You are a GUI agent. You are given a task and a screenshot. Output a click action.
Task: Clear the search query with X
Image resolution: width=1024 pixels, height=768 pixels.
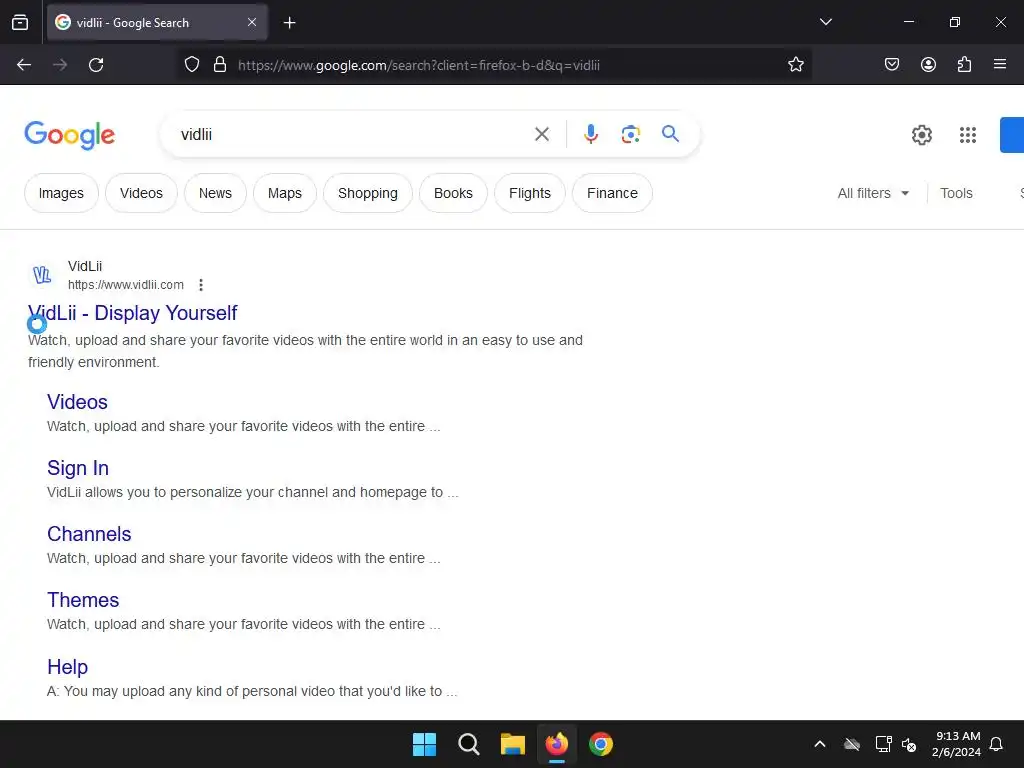point(541,135)
